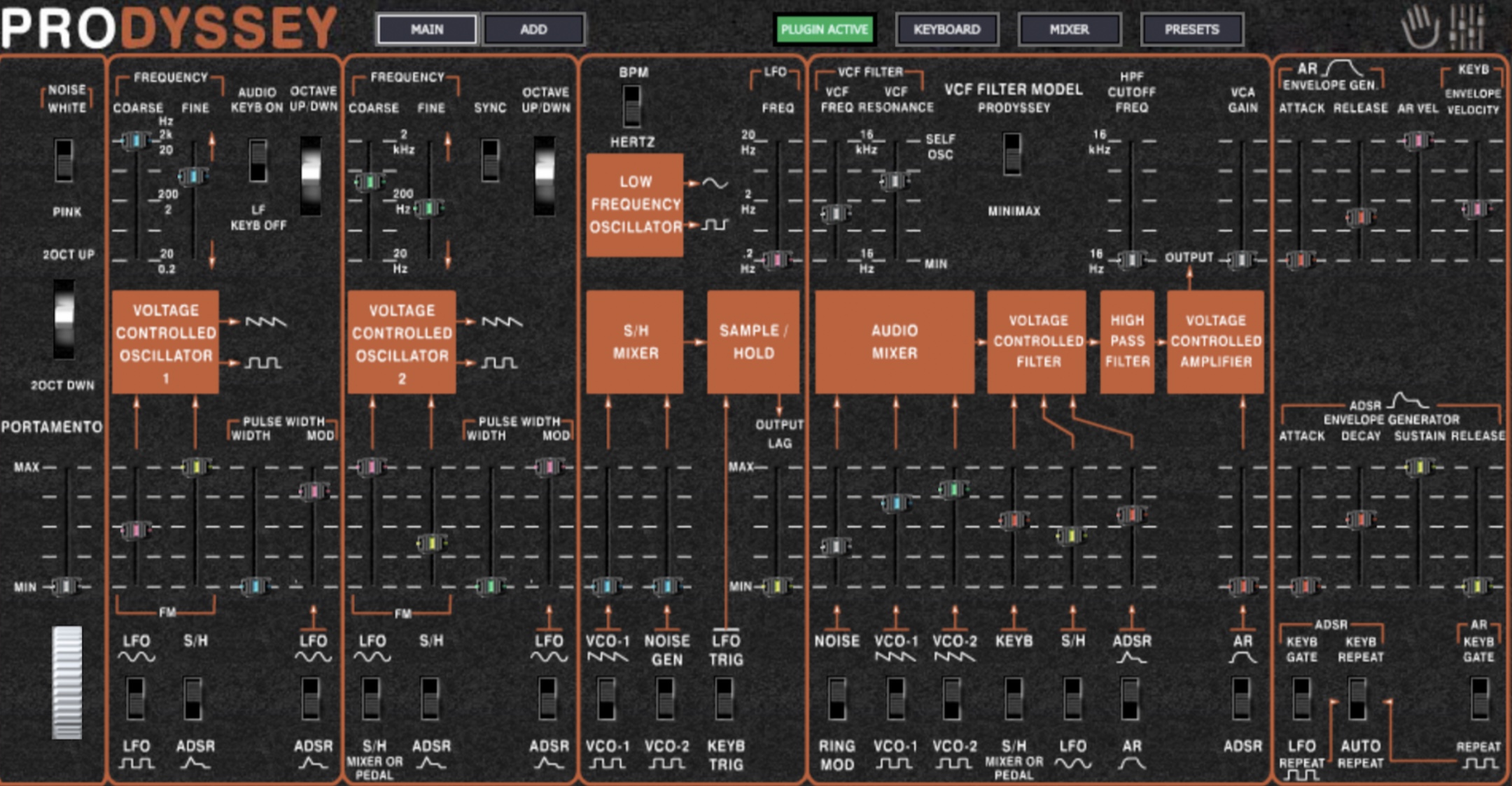Screen dimensions: 1512x786
Task: Click the AR envelope shape icon
Action: (x=1343, y=68)
